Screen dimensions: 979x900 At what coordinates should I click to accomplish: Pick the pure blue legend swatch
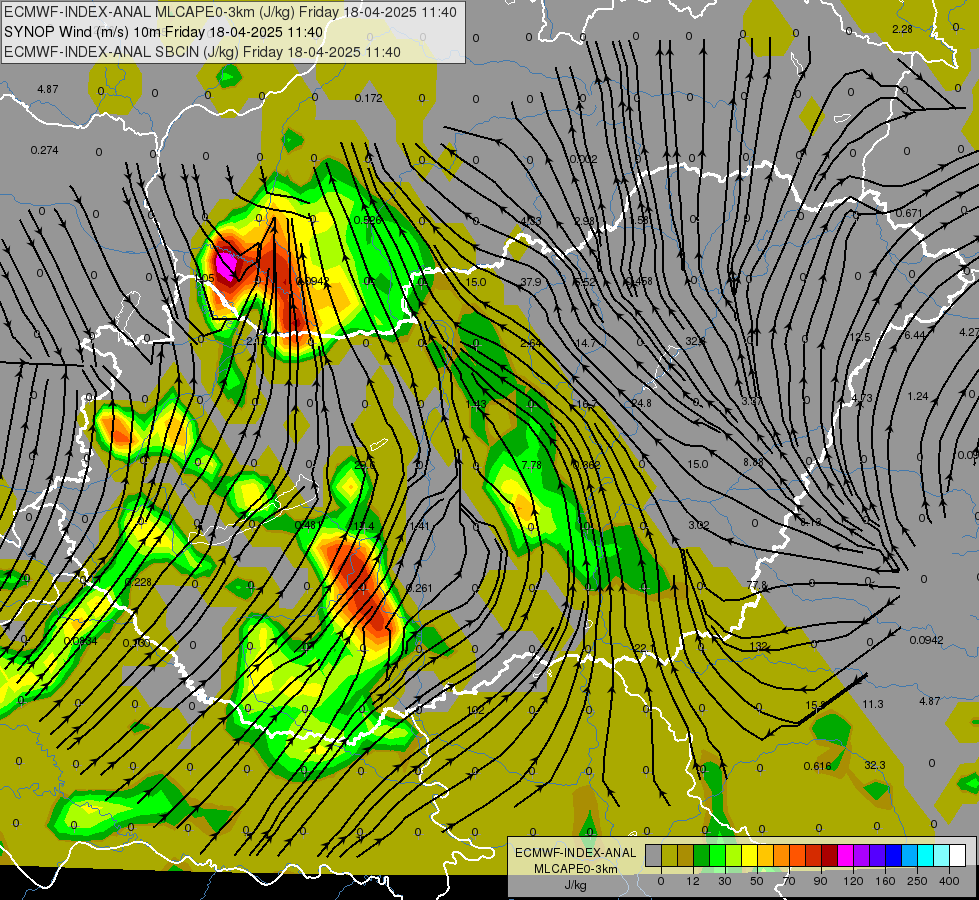pos(894,855)
